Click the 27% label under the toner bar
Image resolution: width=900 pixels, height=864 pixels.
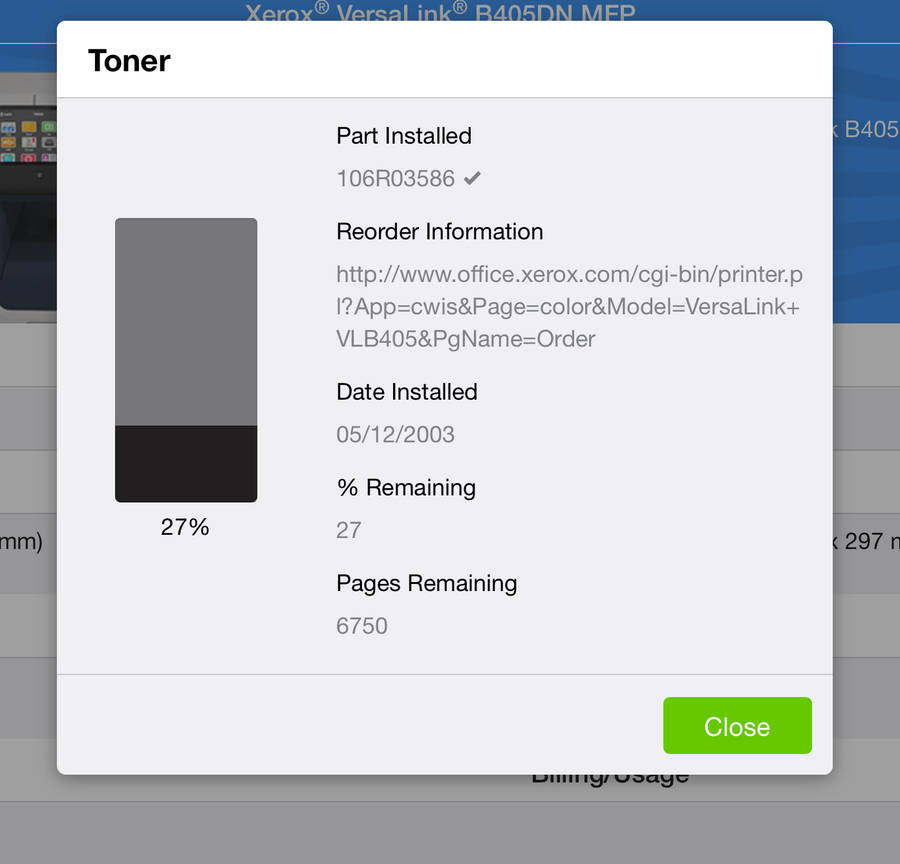click(185, 526)
